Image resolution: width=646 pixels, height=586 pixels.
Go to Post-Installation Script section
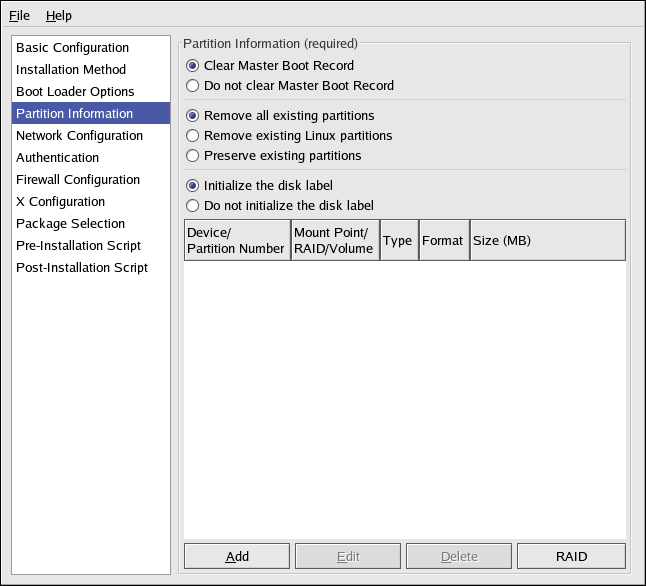coord(82,267)
